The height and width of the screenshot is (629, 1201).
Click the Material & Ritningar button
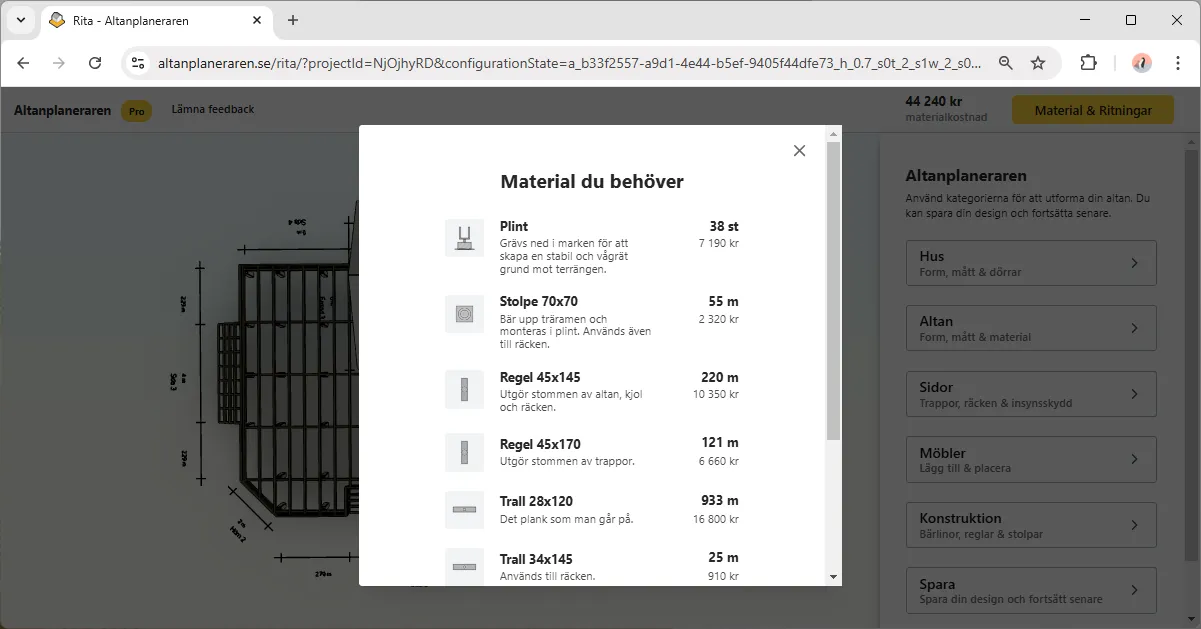pos(1092,111)
